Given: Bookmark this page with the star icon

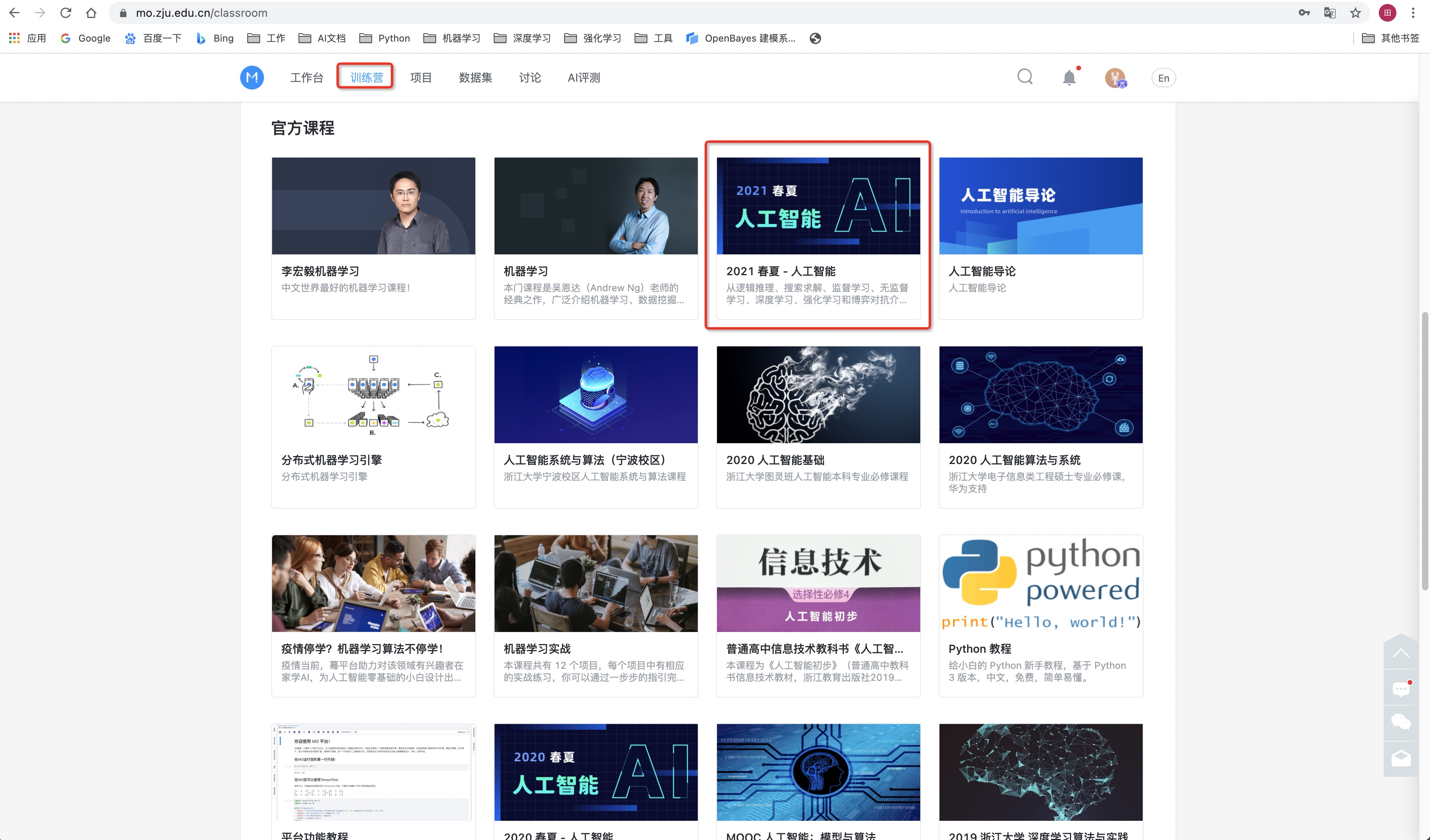Looking at the screenshot, I should point(1356,12).
